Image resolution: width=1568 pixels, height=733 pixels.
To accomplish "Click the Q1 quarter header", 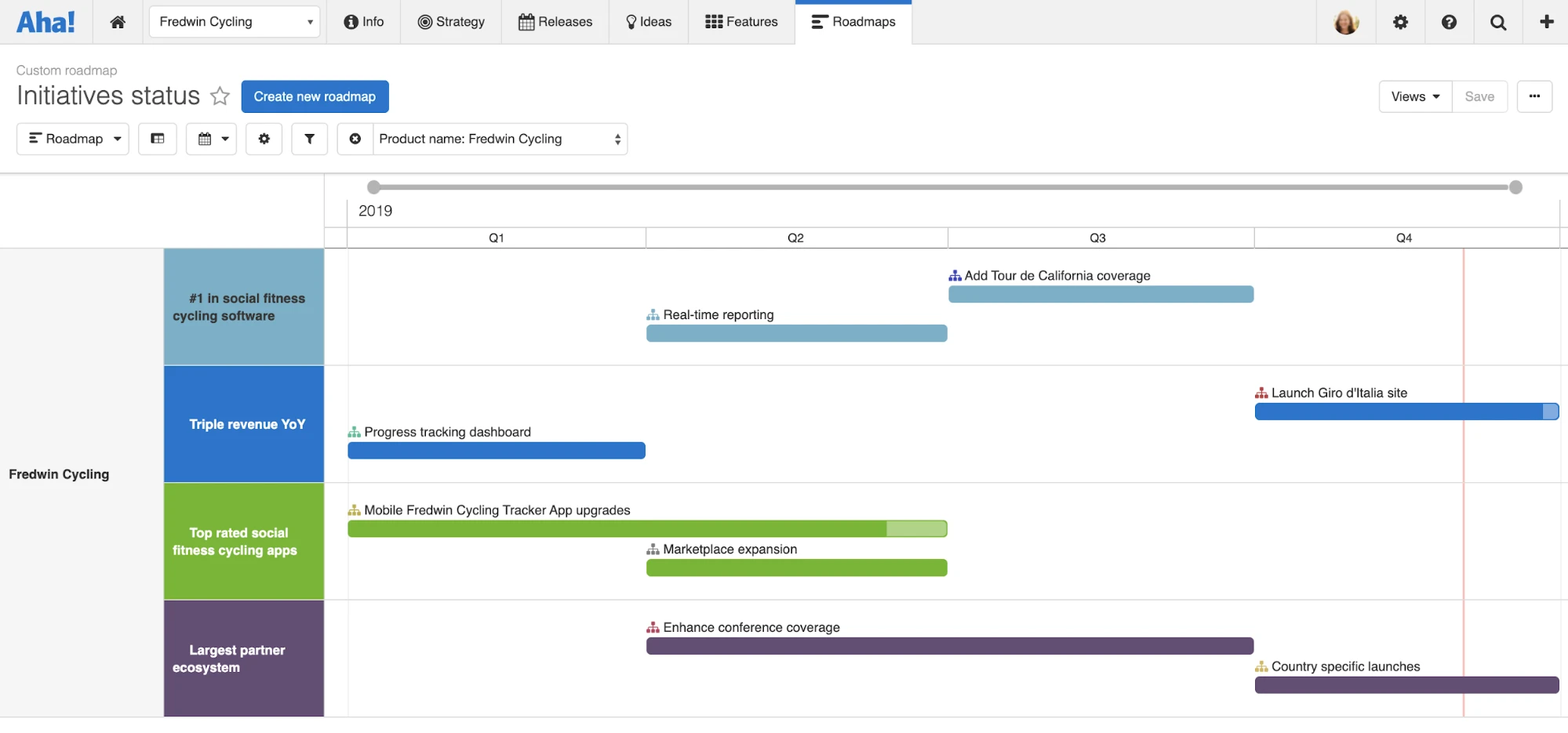I will 497,238.
